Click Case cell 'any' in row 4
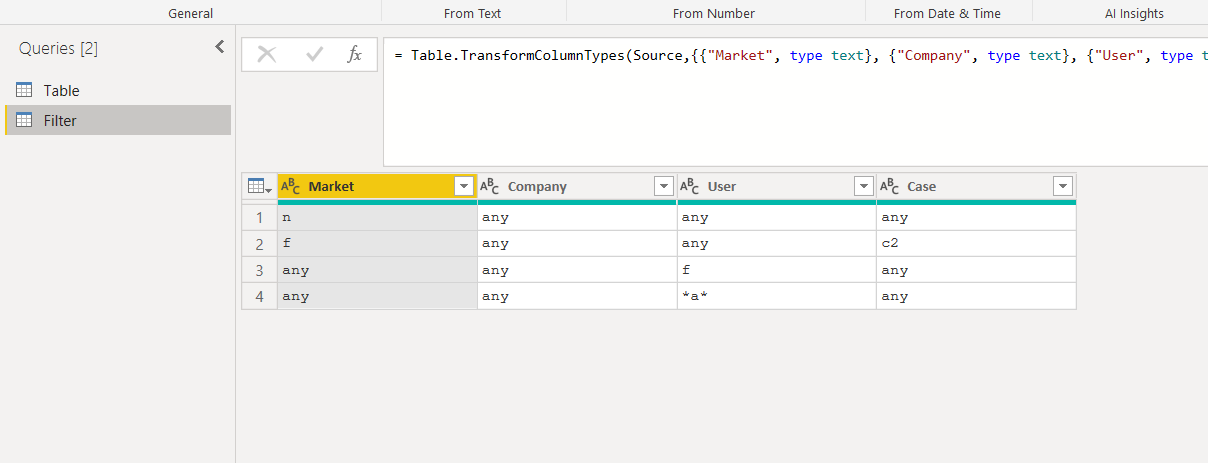Screen dimensions: 1208x463 pyautogui.click(x=977, y=296)
